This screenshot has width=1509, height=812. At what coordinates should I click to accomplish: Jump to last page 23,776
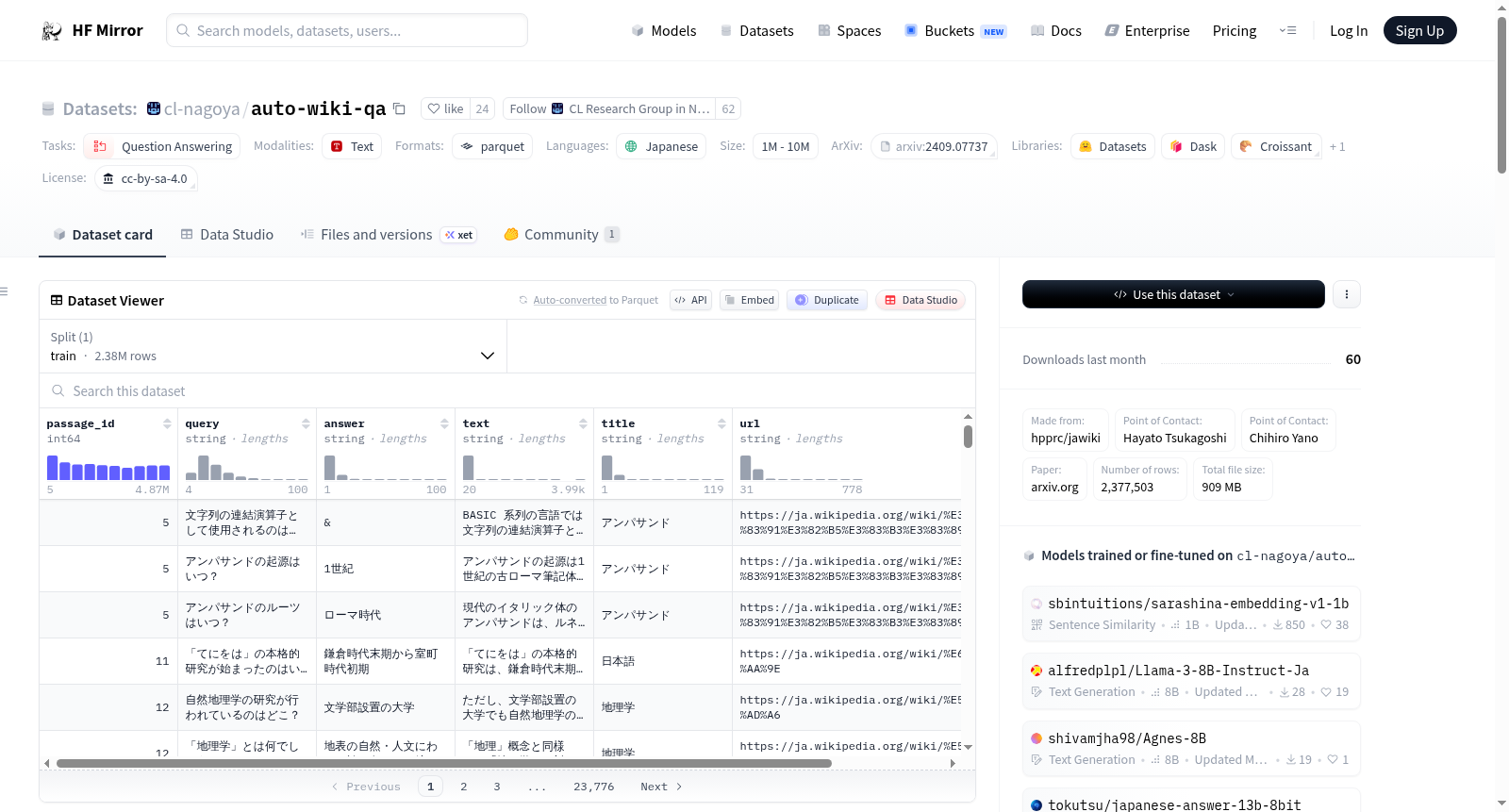click(593, 787)
